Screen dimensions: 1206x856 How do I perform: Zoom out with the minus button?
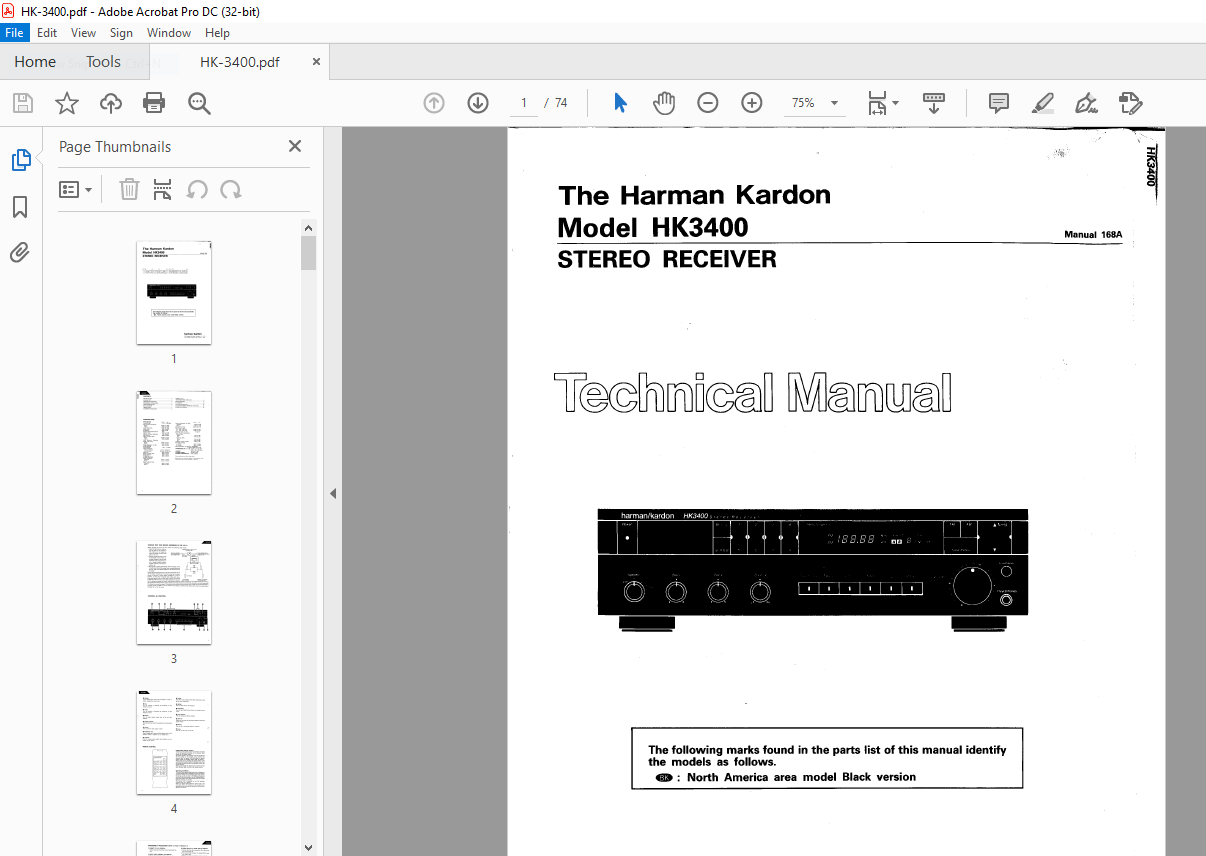[708, 103]
